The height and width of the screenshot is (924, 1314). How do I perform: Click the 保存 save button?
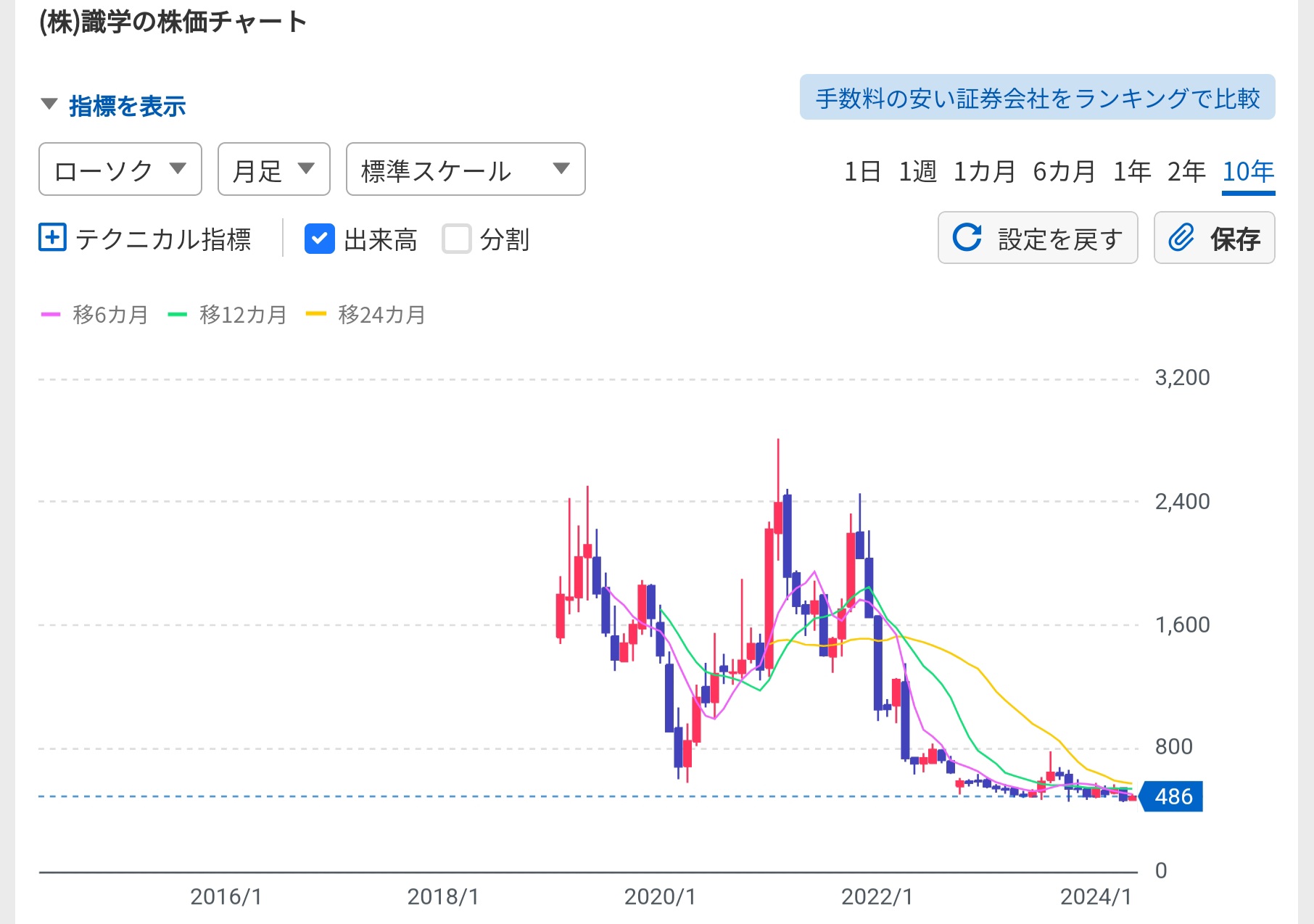pyautogui.click(x=1215, y=238)
